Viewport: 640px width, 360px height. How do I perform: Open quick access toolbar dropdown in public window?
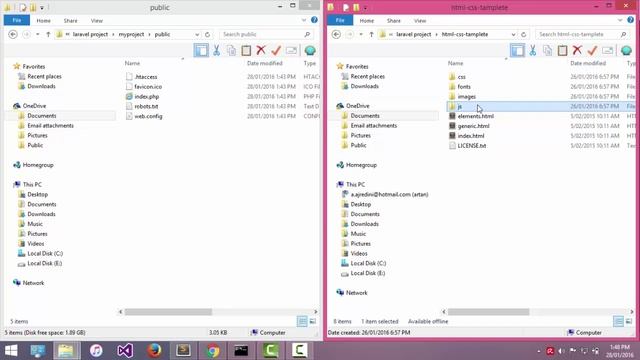[42, 8]
